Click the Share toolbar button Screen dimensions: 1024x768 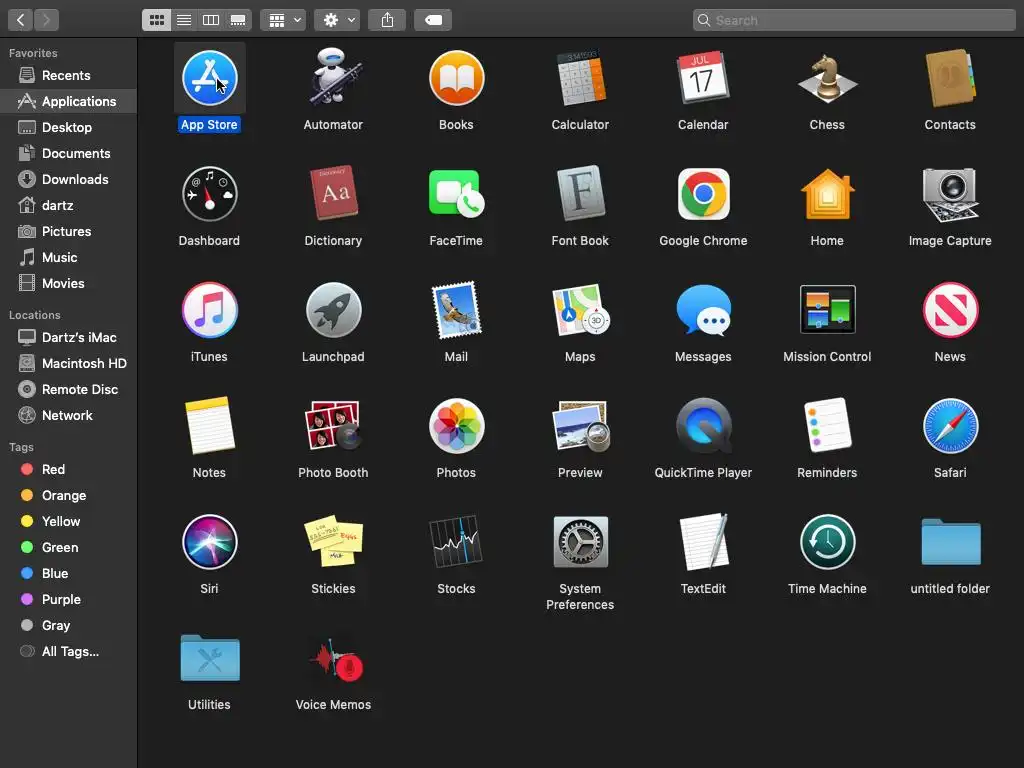(x=387, y=20)
